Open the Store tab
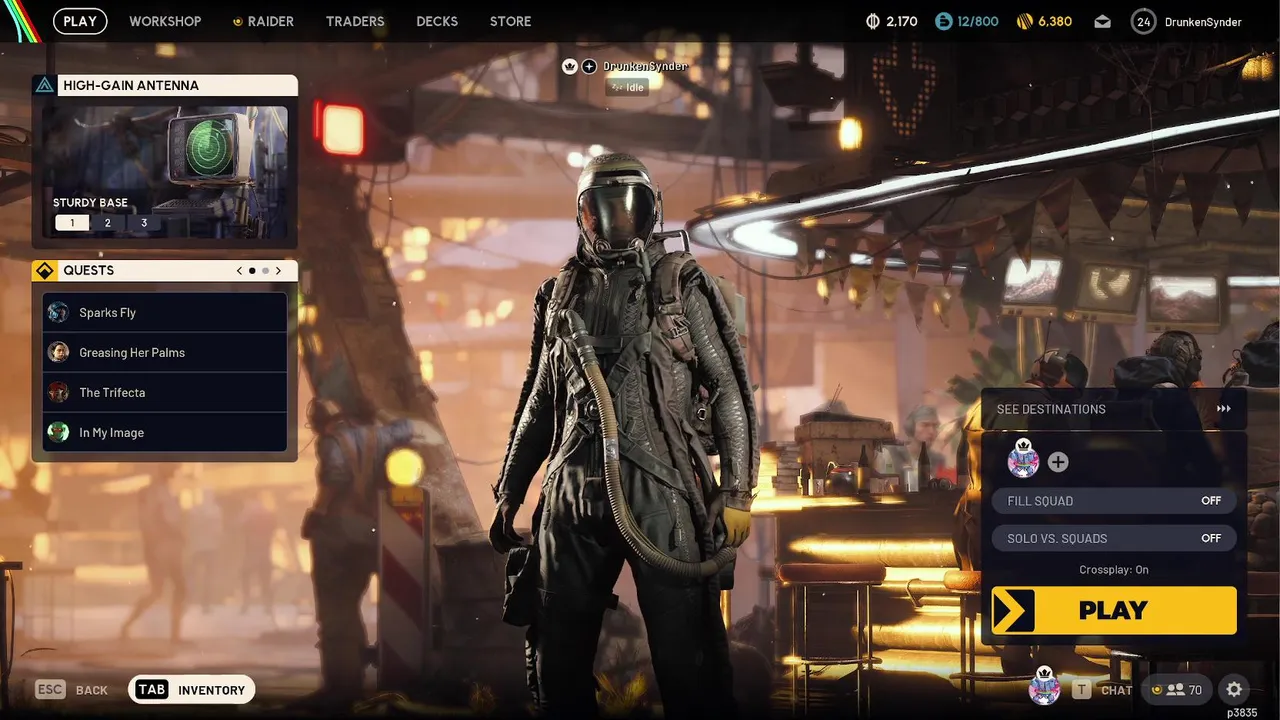 [x=511, y=21]
